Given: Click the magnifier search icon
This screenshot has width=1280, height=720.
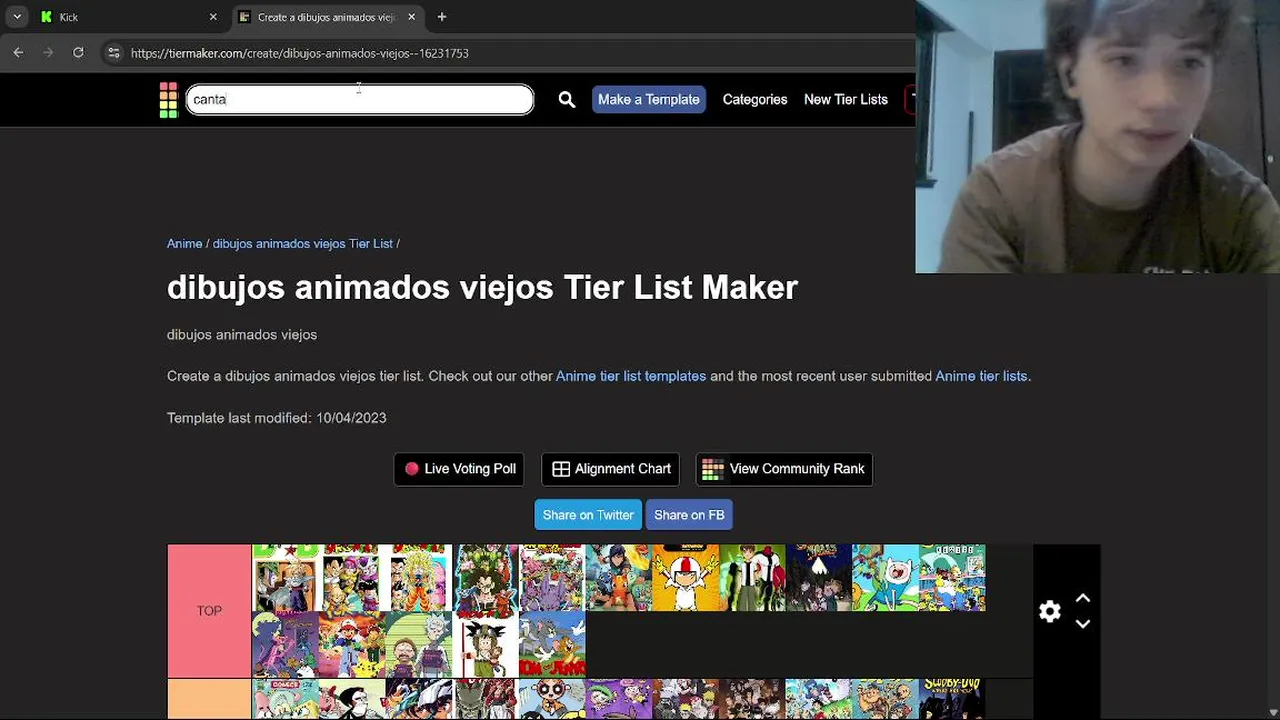Looking at the screenshot, I should click(567, 100).
